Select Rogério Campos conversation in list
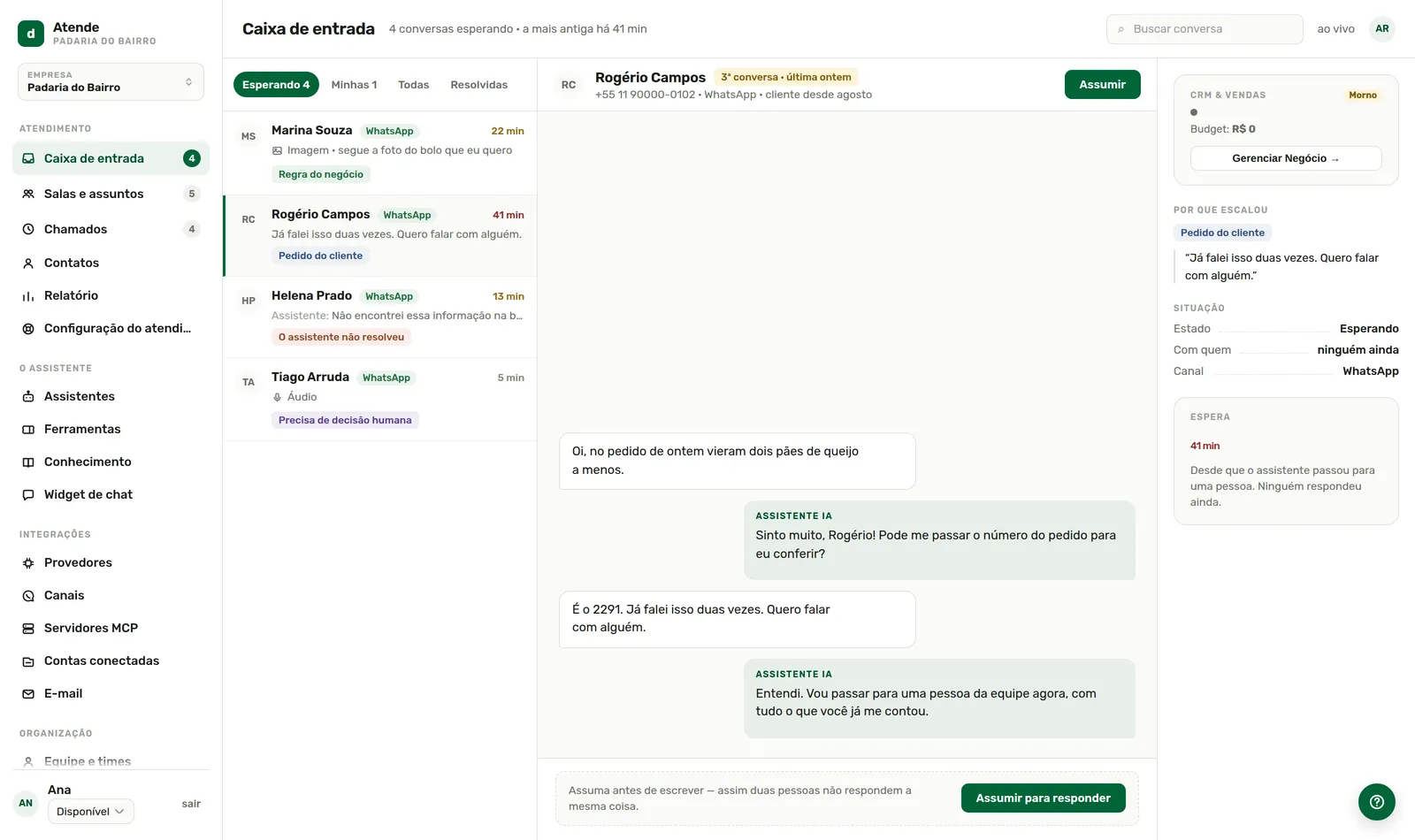 (x=380, y=236)
